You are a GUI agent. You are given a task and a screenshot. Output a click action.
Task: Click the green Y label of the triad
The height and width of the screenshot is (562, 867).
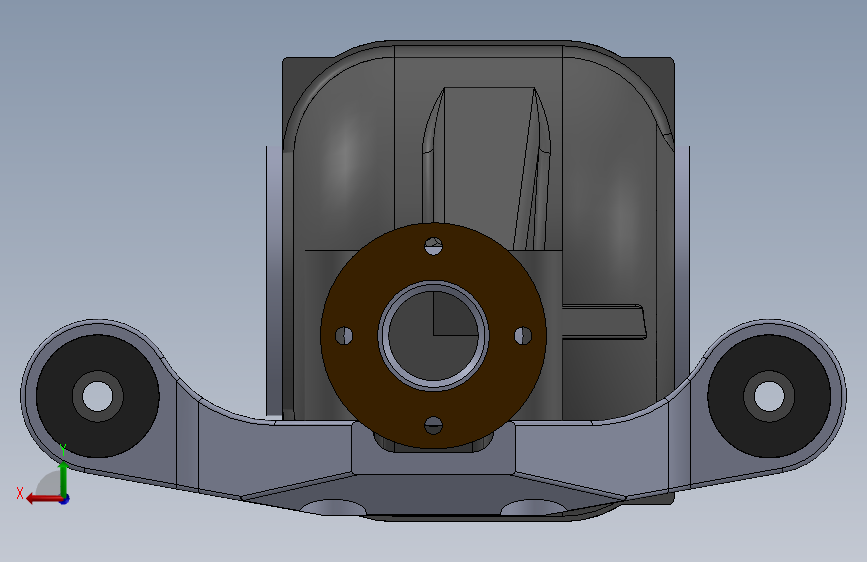tap(63, 449)
